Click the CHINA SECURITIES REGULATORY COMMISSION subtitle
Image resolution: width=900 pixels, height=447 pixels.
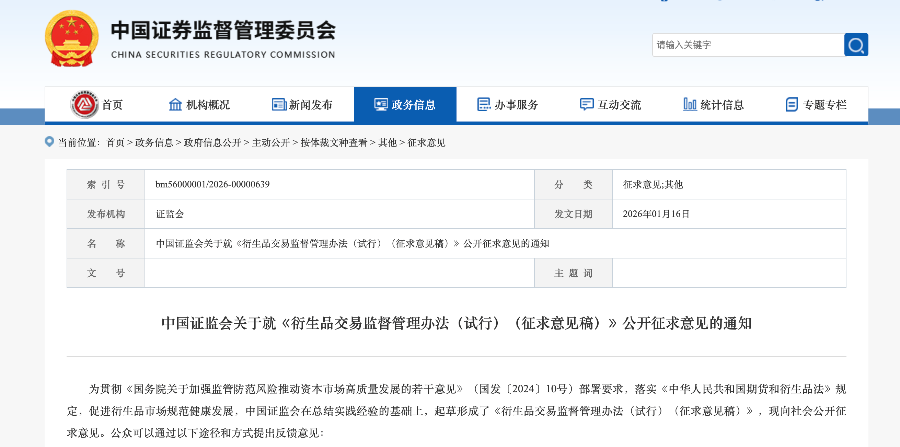point(223,55)
